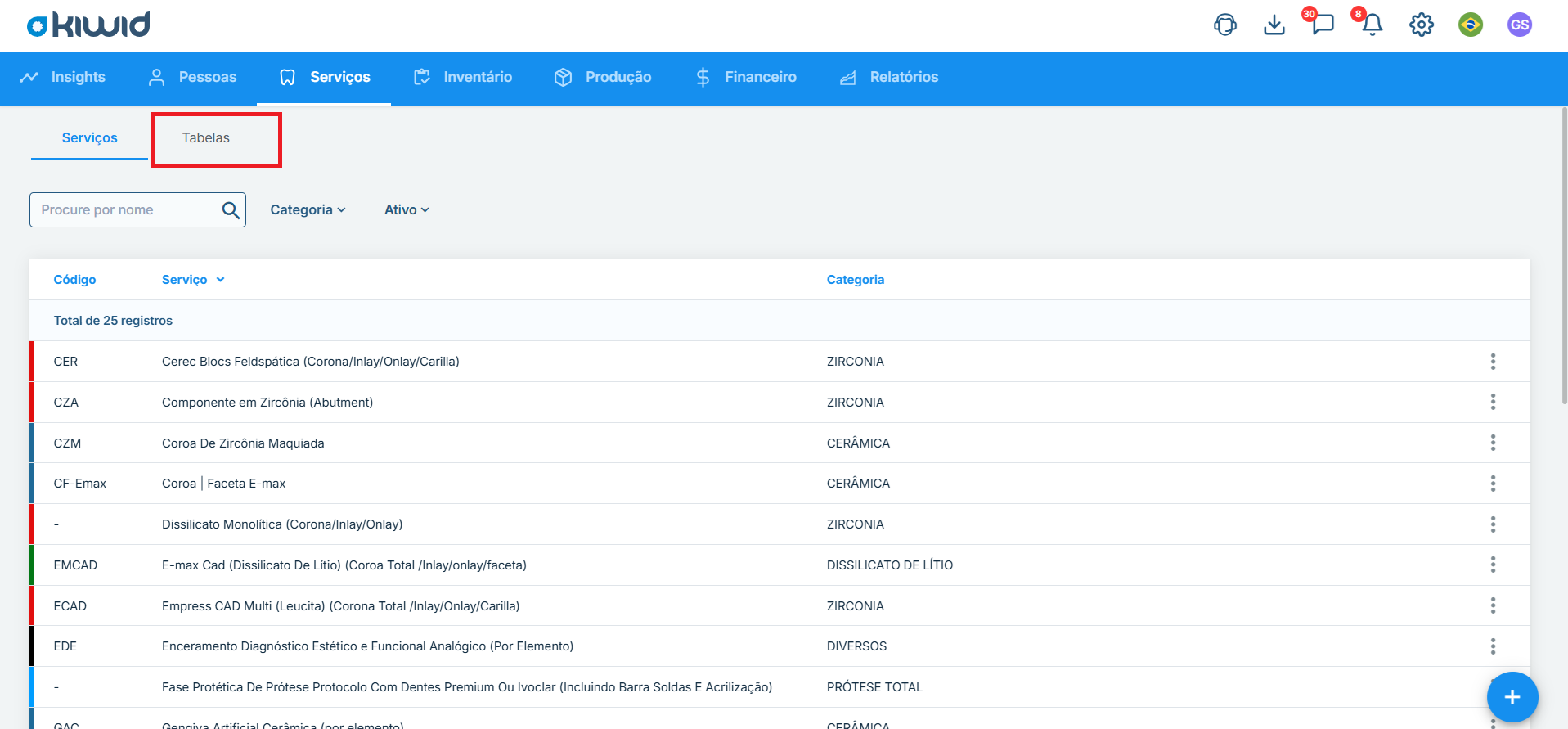Viewport: 1568px width, 729px height.
Task: Expand the Categoria filter dropdown
Action: pos(308,210)
